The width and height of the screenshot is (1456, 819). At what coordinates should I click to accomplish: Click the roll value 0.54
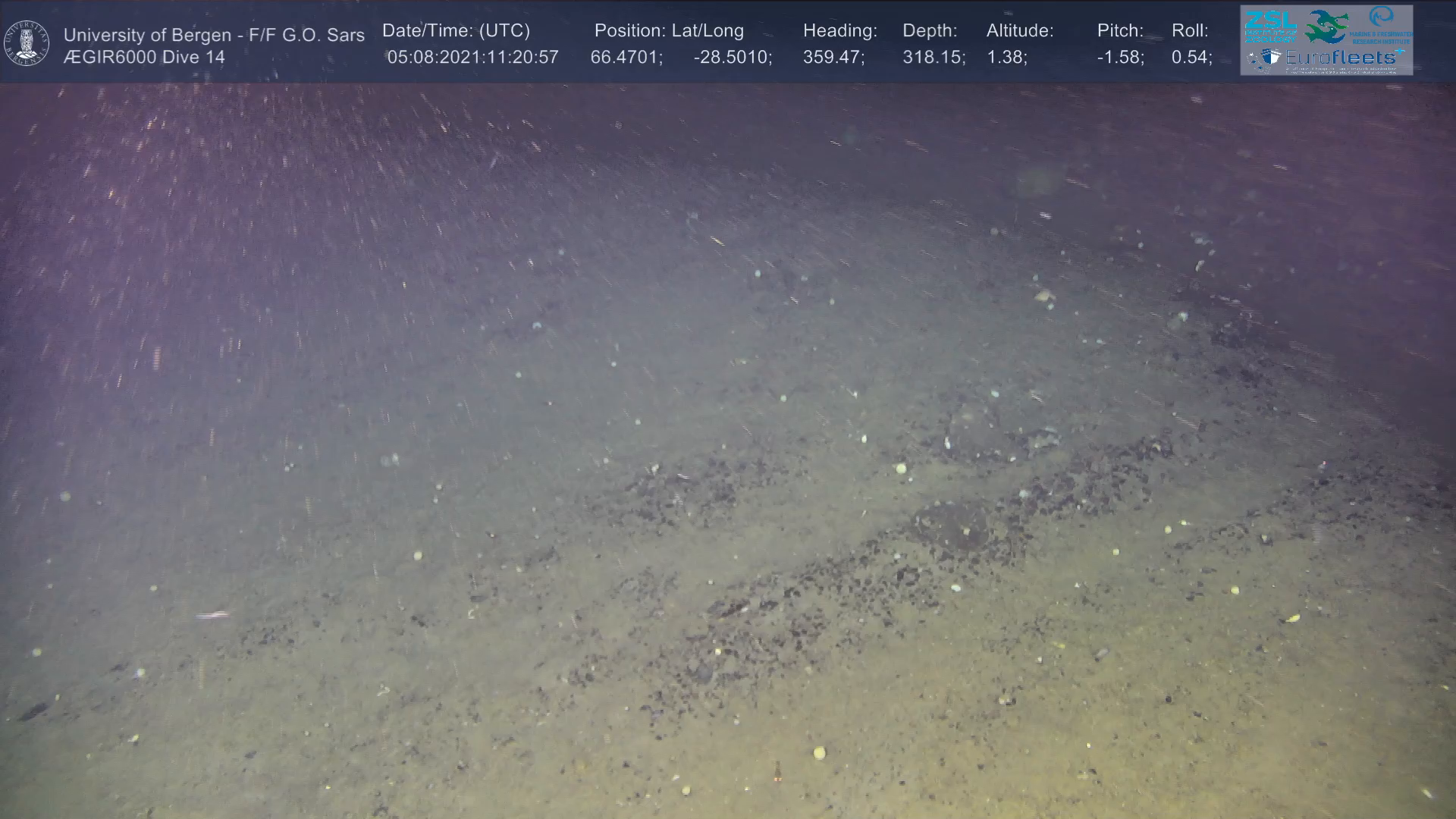[x=1191, y=58]
